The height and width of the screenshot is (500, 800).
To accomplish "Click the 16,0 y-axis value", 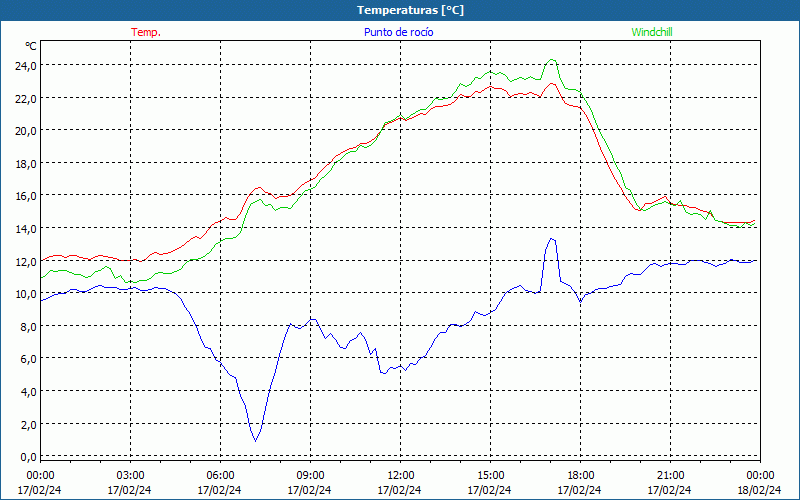I will click(25, 196).
